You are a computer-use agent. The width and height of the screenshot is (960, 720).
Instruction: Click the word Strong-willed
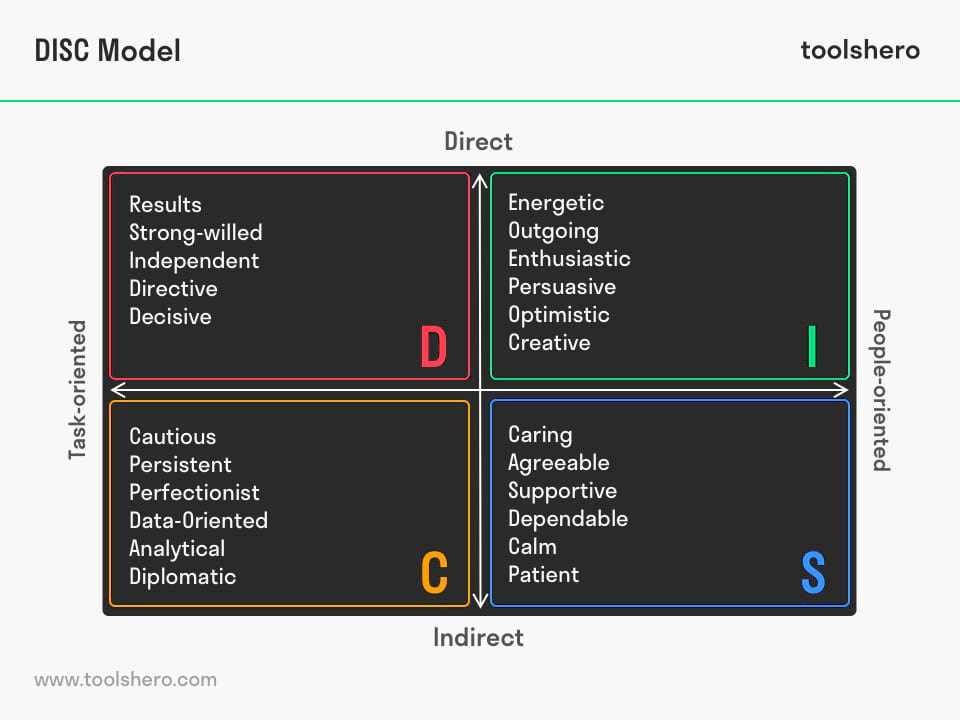196,233
